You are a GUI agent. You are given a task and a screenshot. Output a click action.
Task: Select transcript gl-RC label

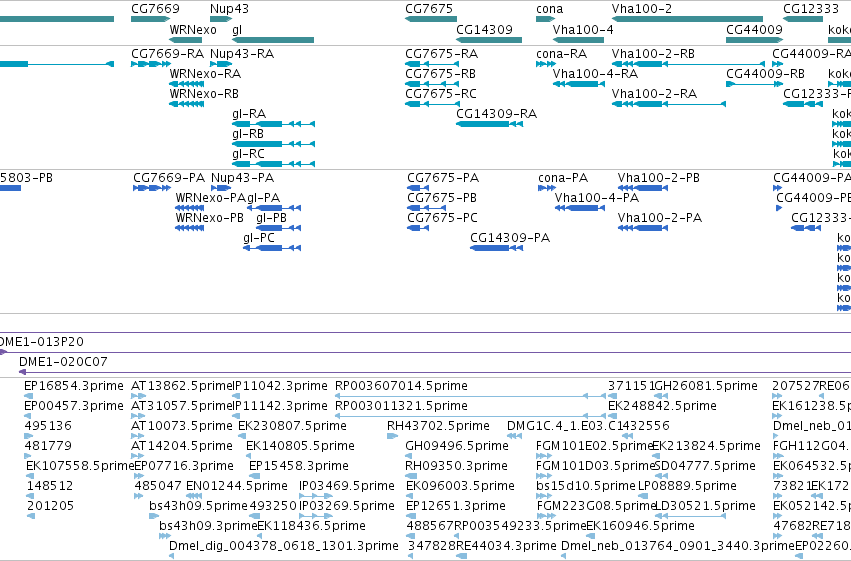click(249, 154)
